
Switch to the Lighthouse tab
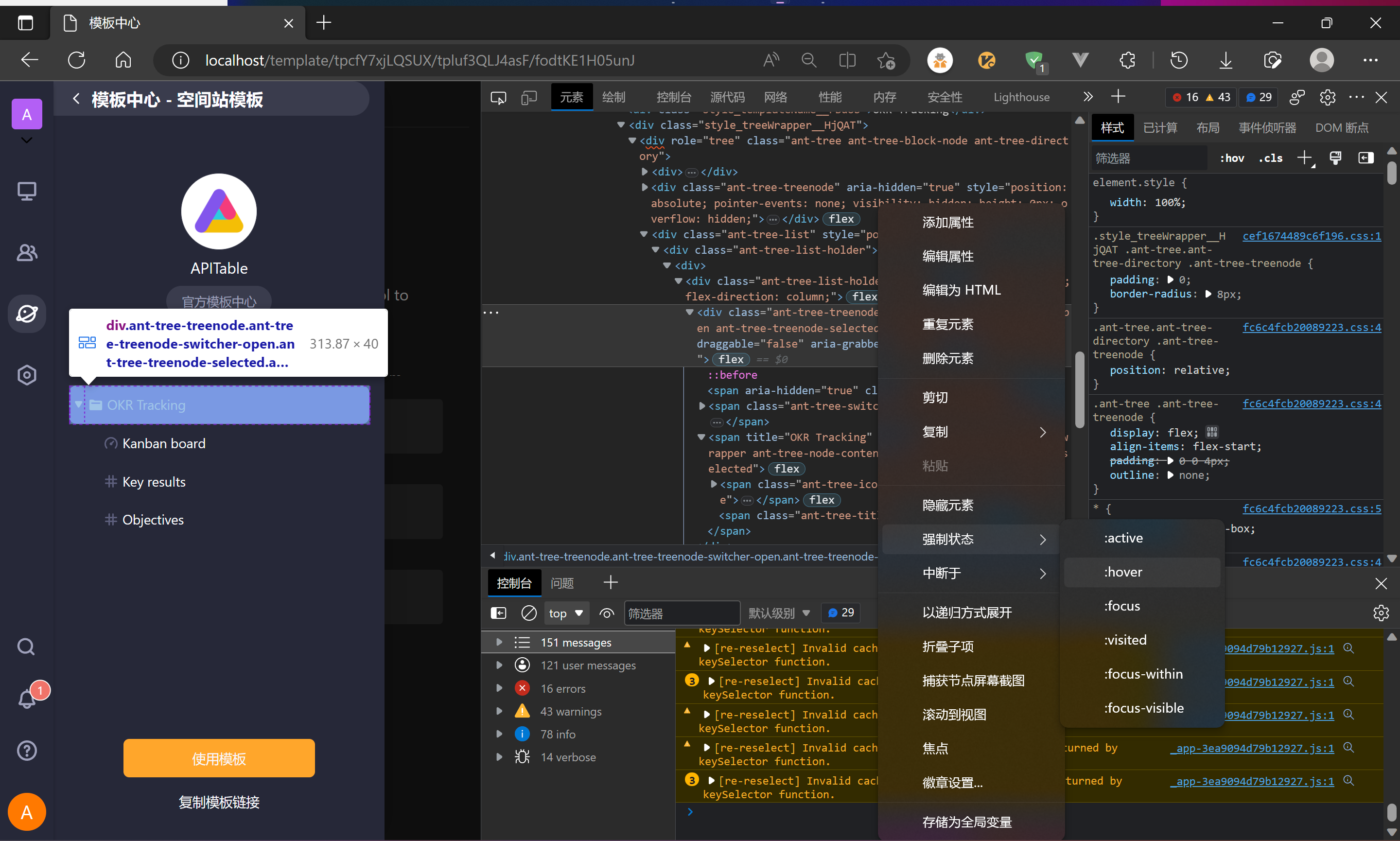click(1021, 98)
